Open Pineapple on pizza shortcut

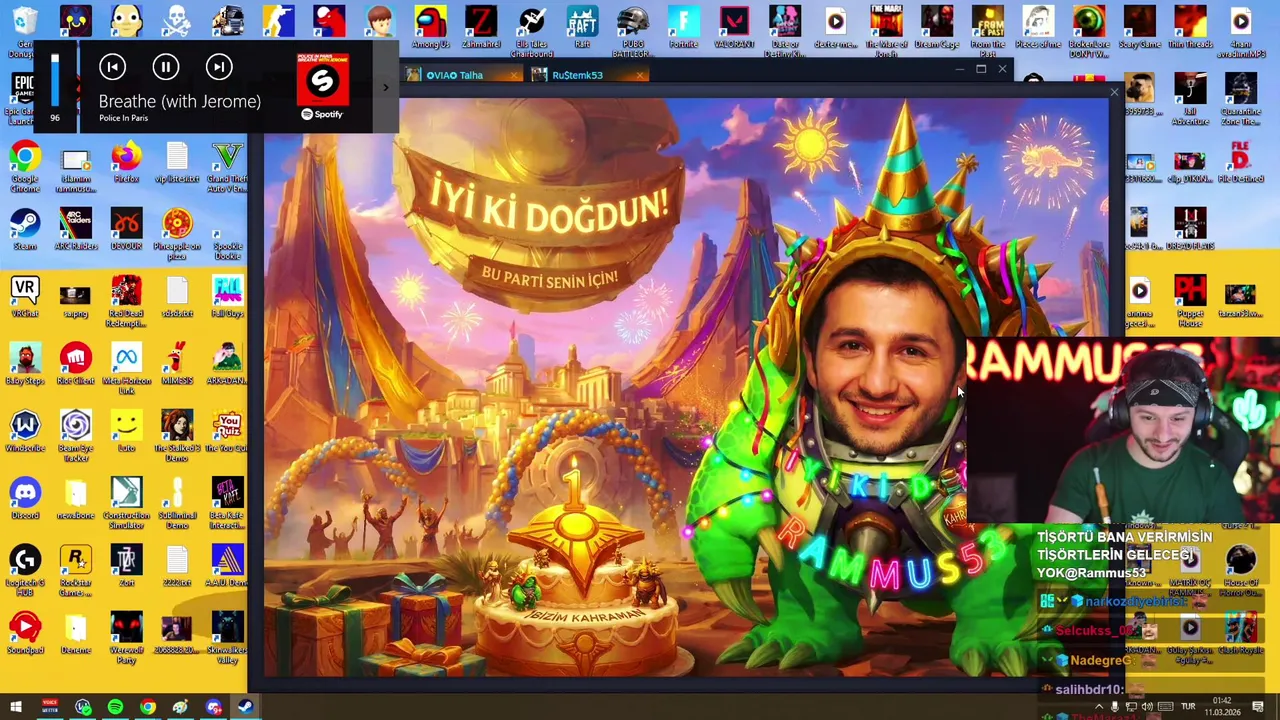point(177,234)
